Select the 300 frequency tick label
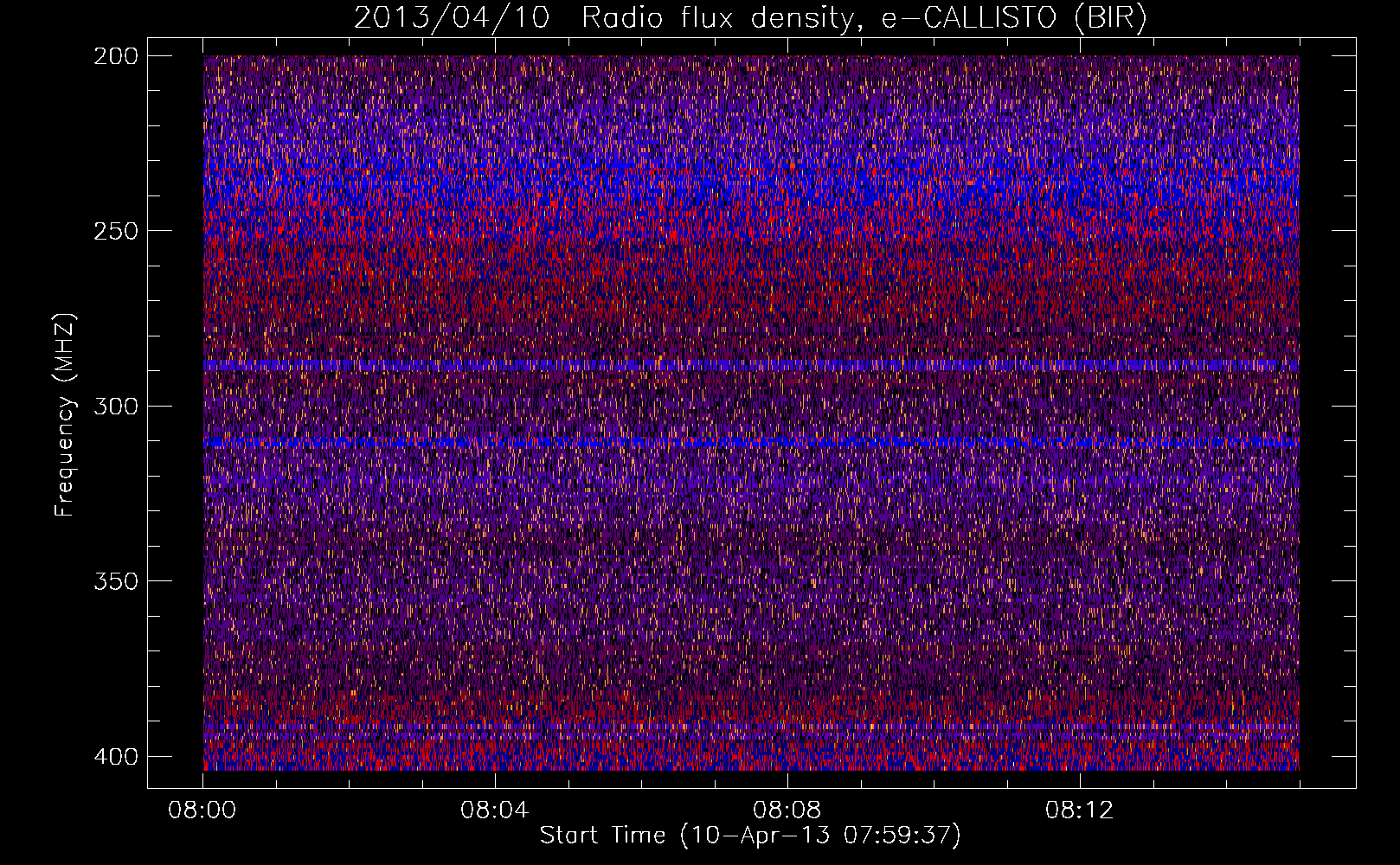 click(x=115, y=406)
